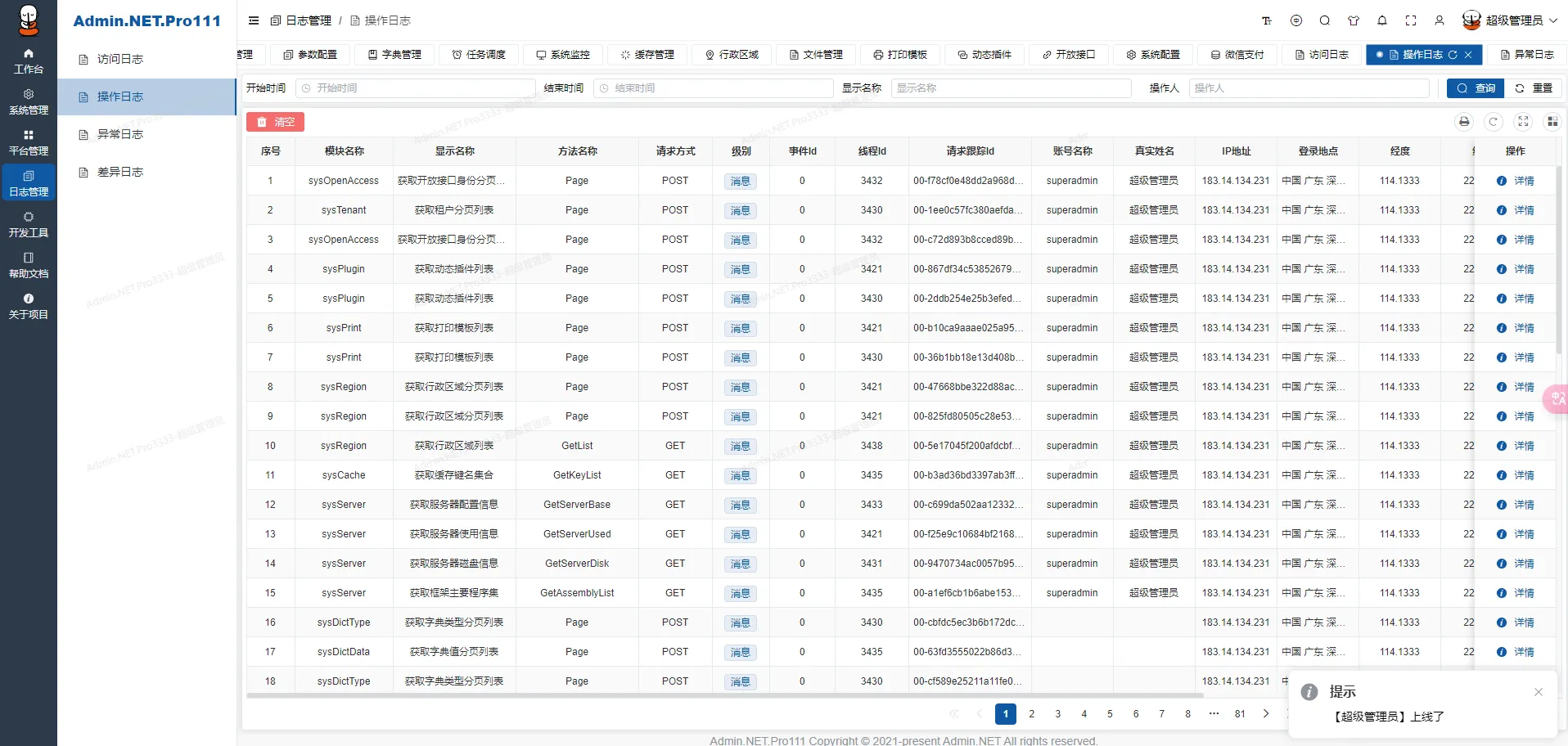1568x746 pixels.
Task: Open 开发工具 in the left rail
Action: tap(29, 225)
